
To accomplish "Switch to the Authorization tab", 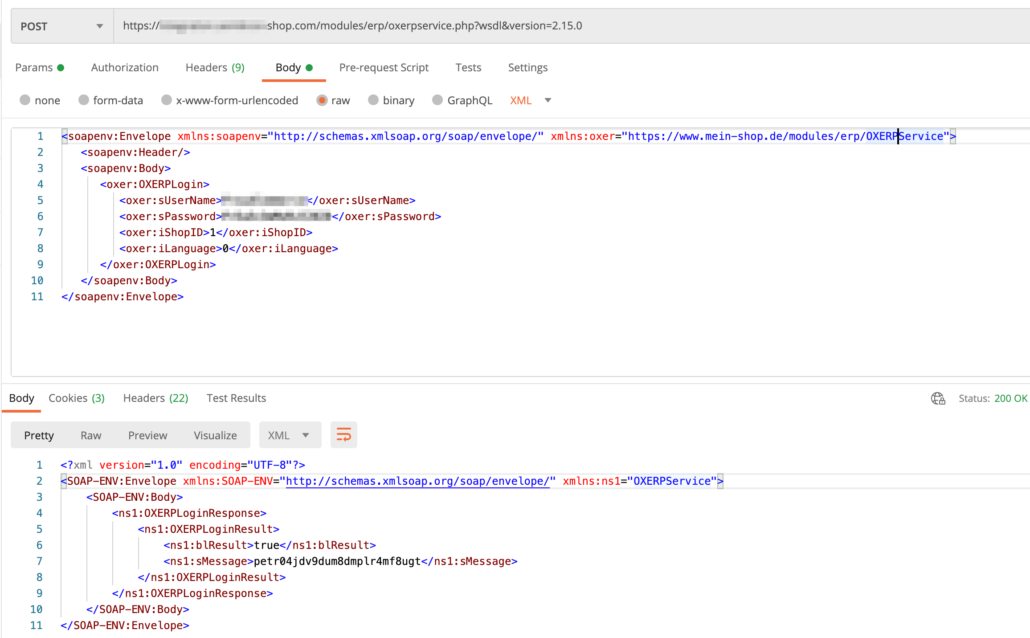I will point(125,67).
